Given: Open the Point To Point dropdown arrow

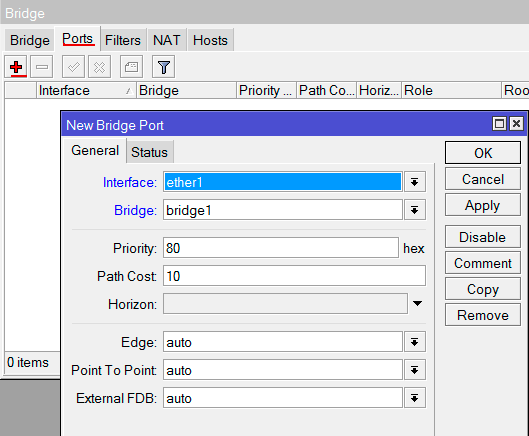Looking at the screenshot, I should (x=415, y=370).
